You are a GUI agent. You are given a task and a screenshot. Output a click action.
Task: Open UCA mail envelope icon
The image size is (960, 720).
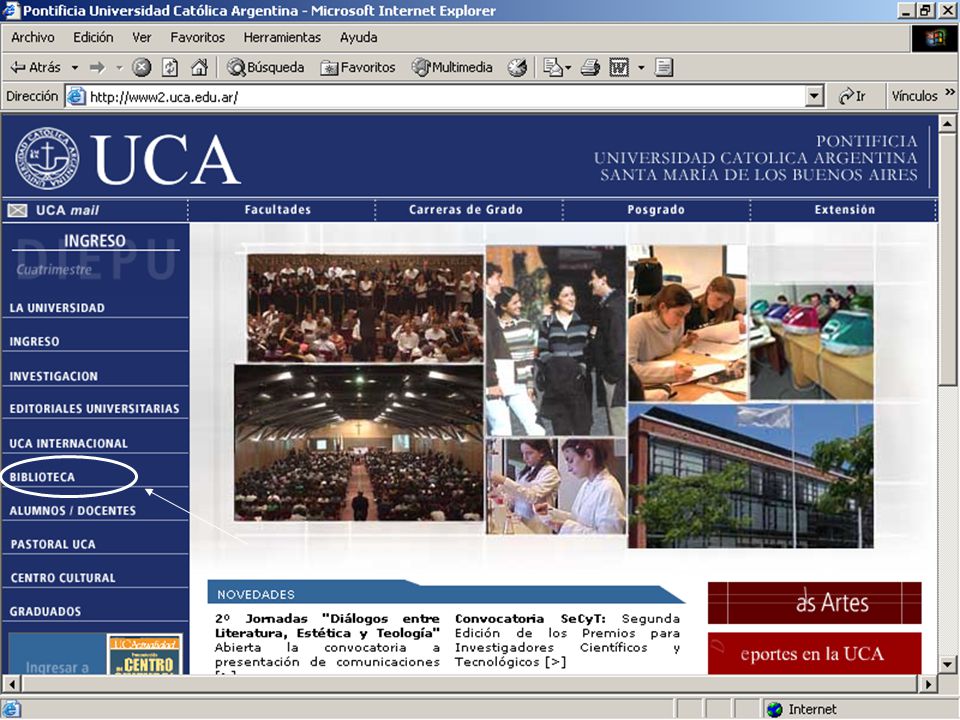[x=17, y=211]
